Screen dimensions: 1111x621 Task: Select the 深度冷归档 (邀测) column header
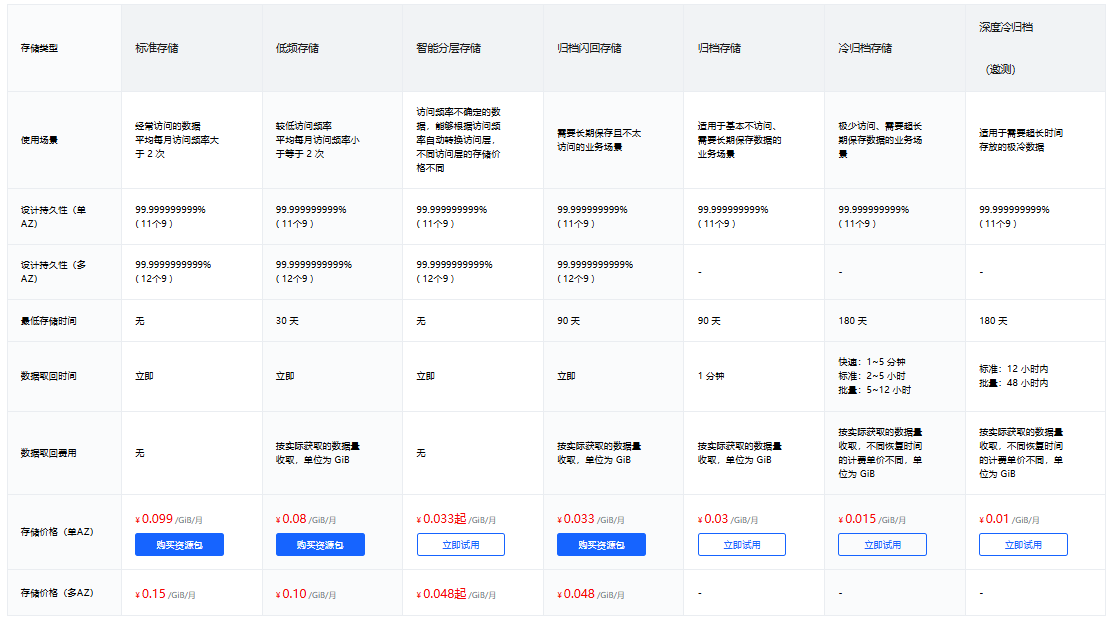point(1006,48)
